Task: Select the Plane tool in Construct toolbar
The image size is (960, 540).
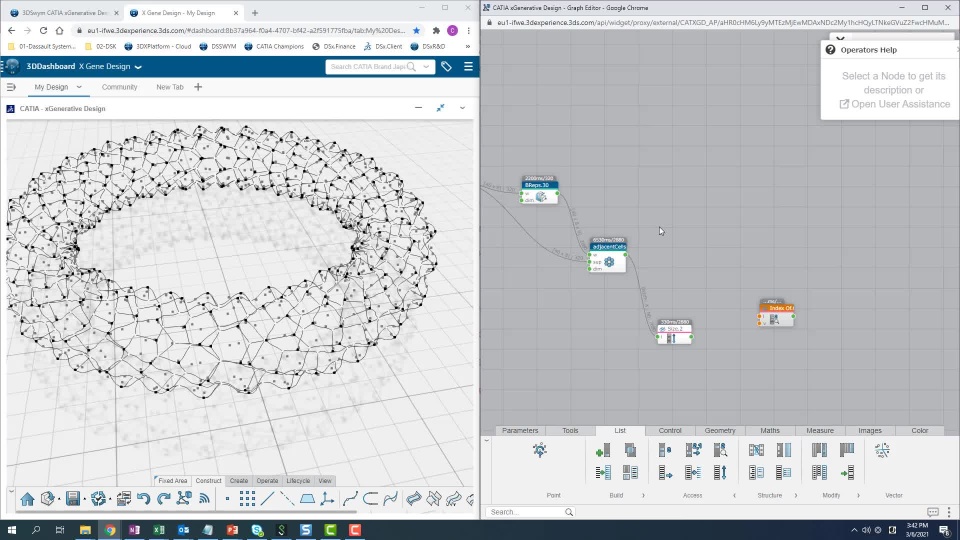Action: (307, 499)
